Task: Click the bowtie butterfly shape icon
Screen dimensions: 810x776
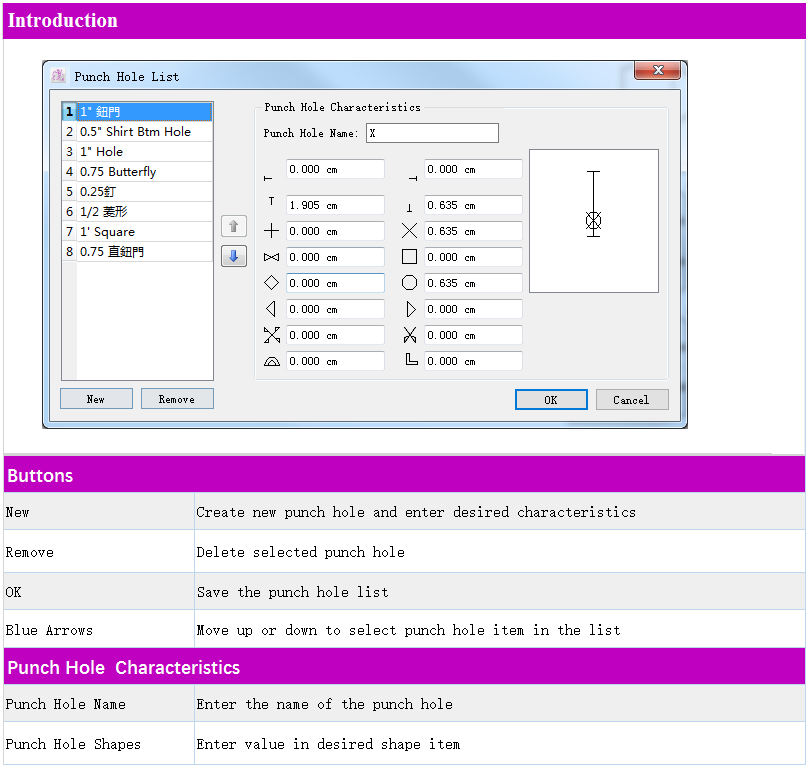Action: 271,257
